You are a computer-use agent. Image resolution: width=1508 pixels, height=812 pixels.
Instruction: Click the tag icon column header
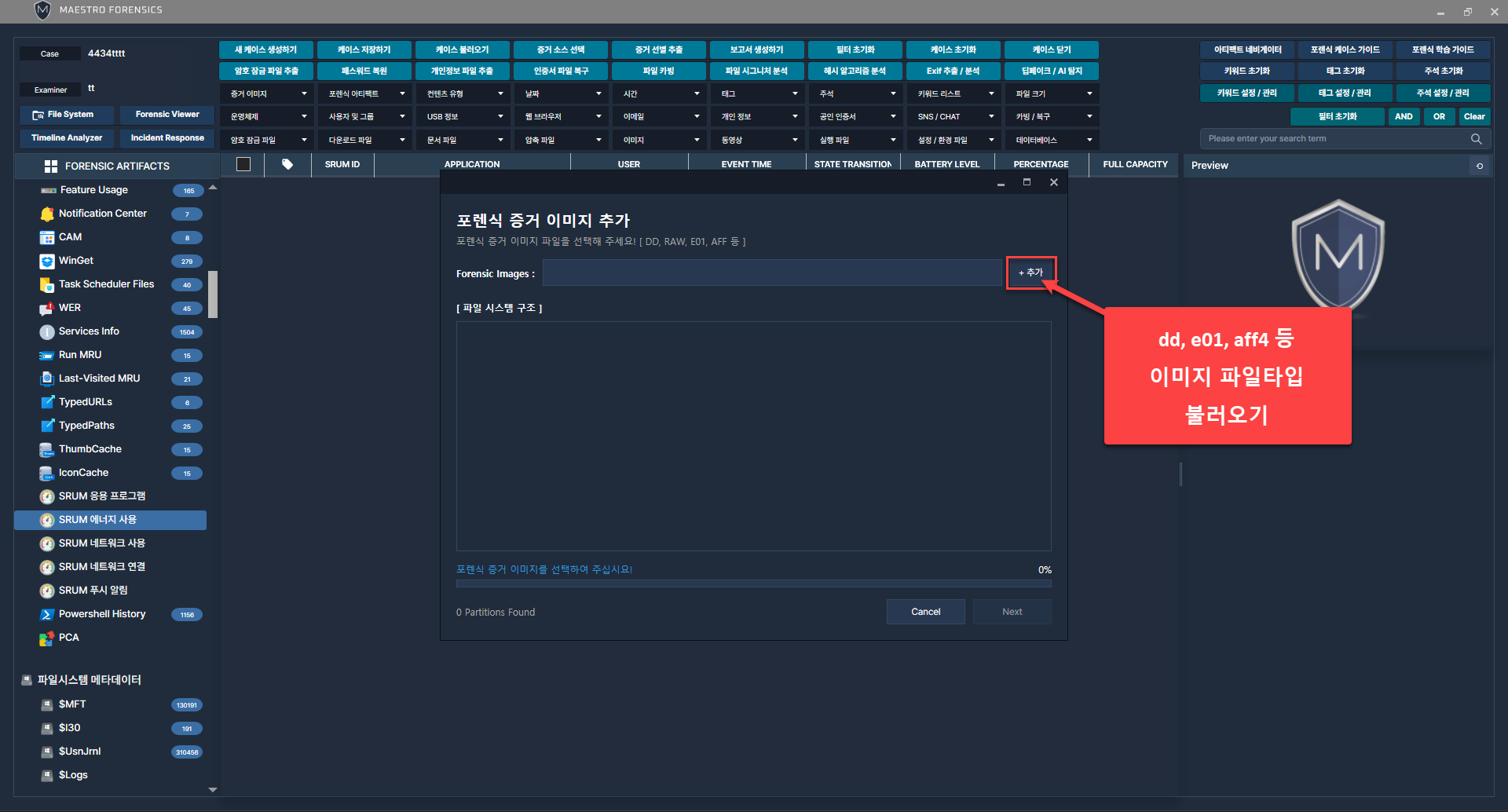287,164
